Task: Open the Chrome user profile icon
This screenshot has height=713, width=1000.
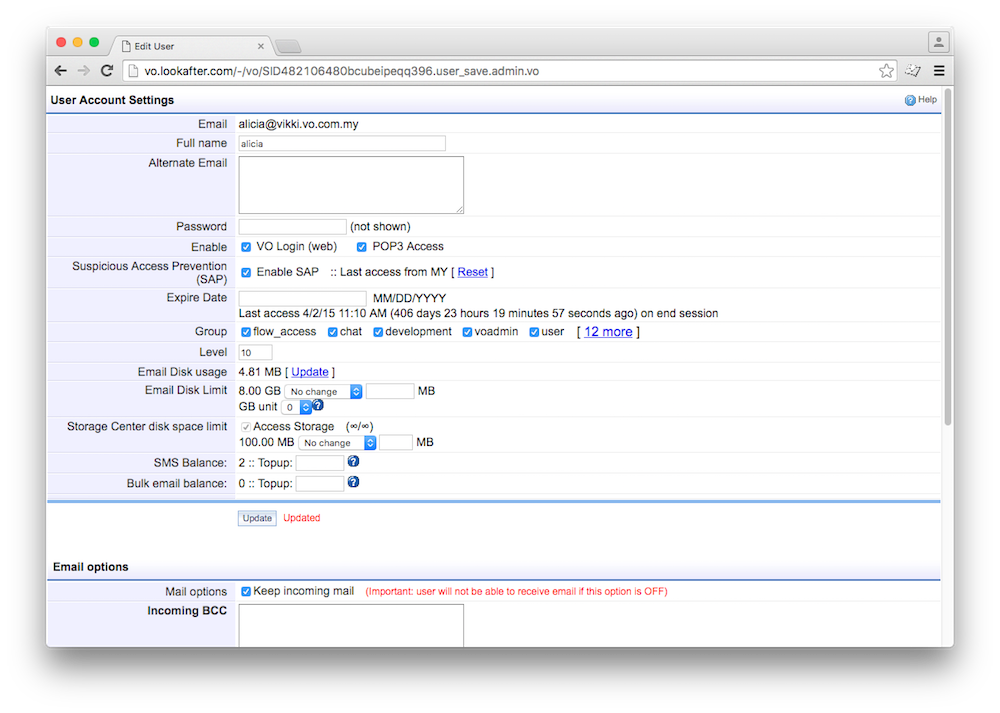Action: [x=938, y=43]
